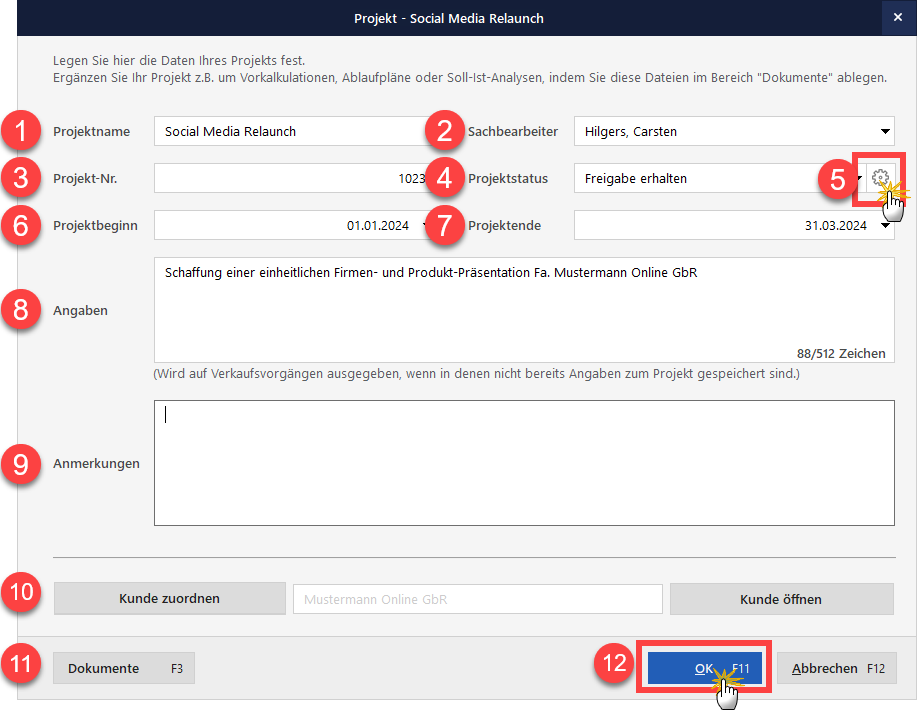Open the Projektende date picker arrow
The height and width of the screenshot is (712, 917).
click(x=885, y=226)
